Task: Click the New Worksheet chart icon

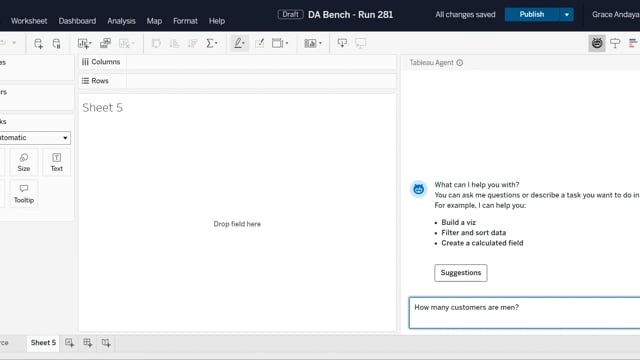Action: 84,43
